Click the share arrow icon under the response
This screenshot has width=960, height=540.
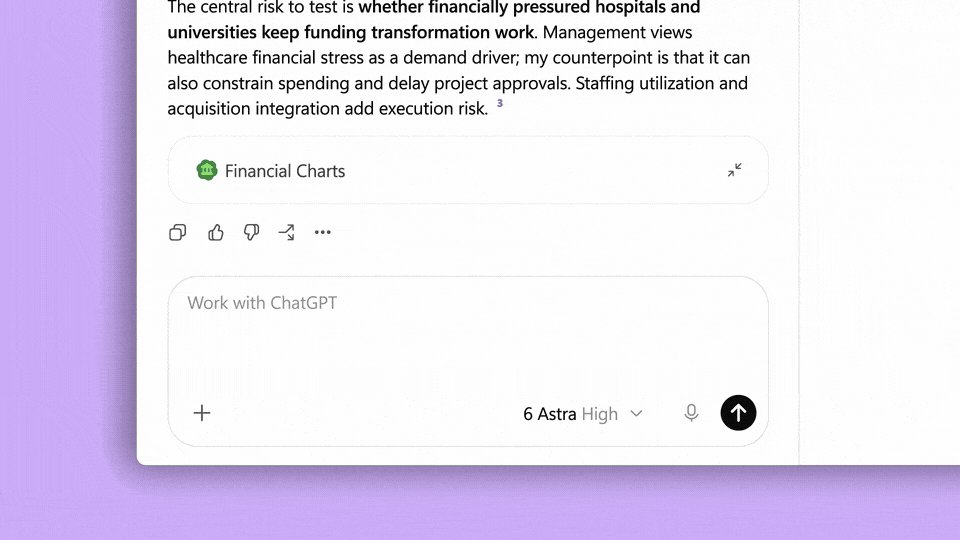(287, 233)
